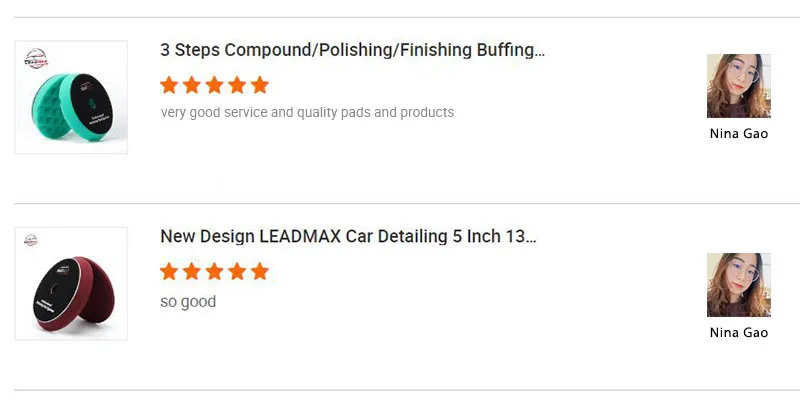Screen dimensions: 800x400
Task: View Nina Gao's avatar on the green pad review
Action: pos(738,86)
